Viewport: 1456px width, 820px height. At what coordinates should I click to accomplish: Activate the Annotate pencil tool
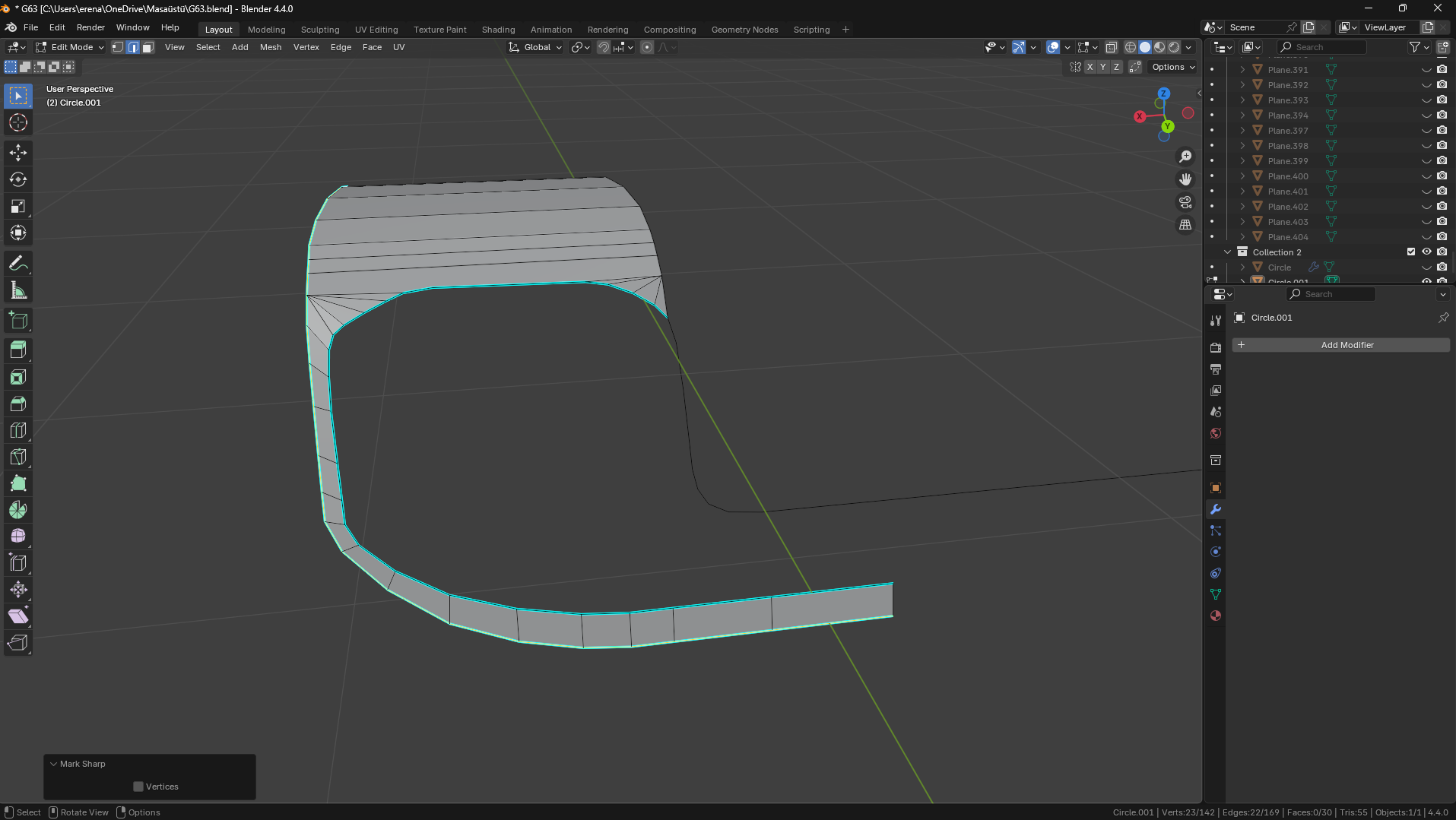pos(18,264)
